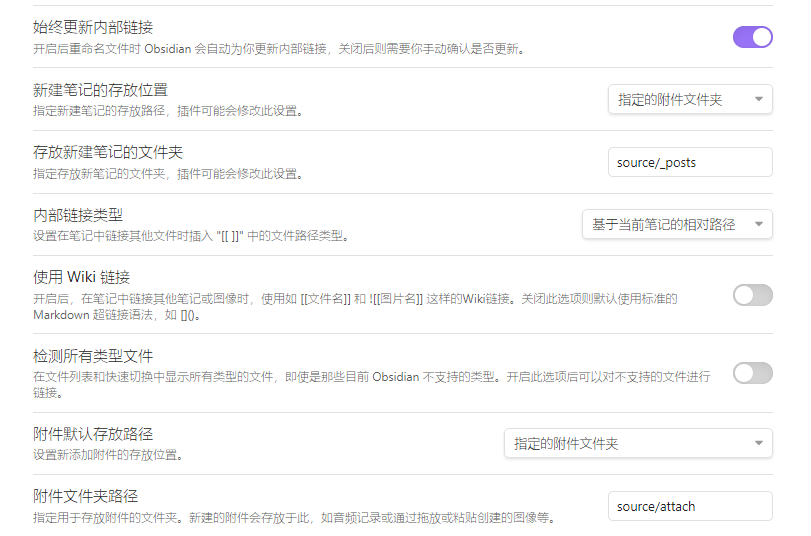Screen dimensions: 811x536
Task: Click the 始终更新内部链接 heading
Action: pos(93,27)
